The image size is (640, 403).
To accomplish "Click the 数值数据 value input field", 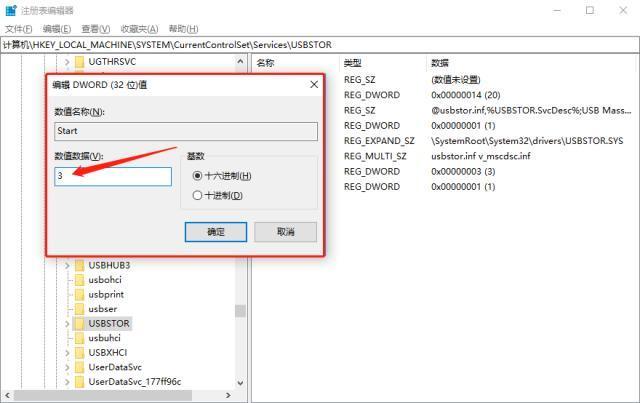I will (x=113, y=176).
